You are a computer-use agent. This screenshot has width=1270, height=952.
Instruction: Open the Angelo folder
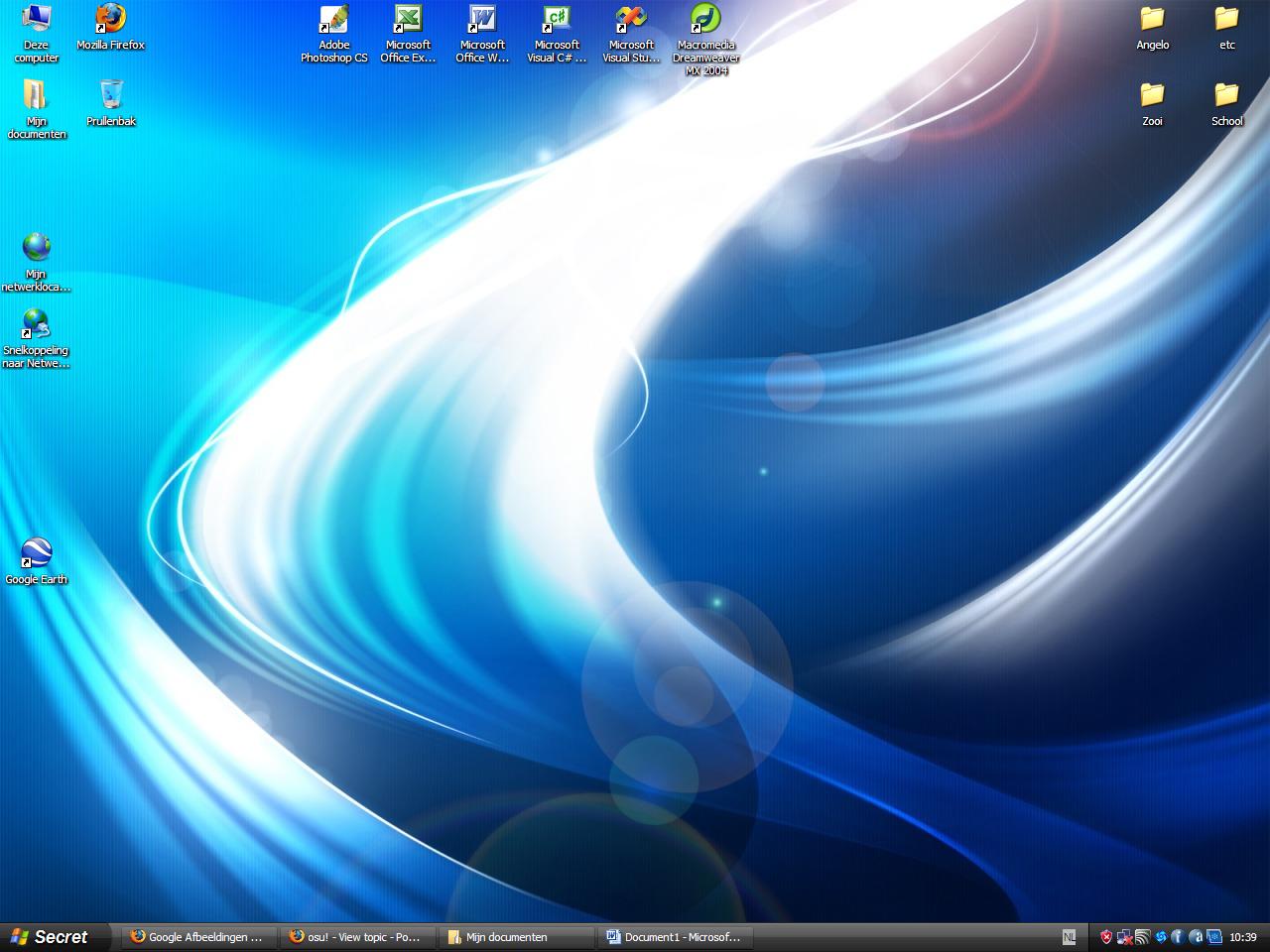(x=1153, y=27)
